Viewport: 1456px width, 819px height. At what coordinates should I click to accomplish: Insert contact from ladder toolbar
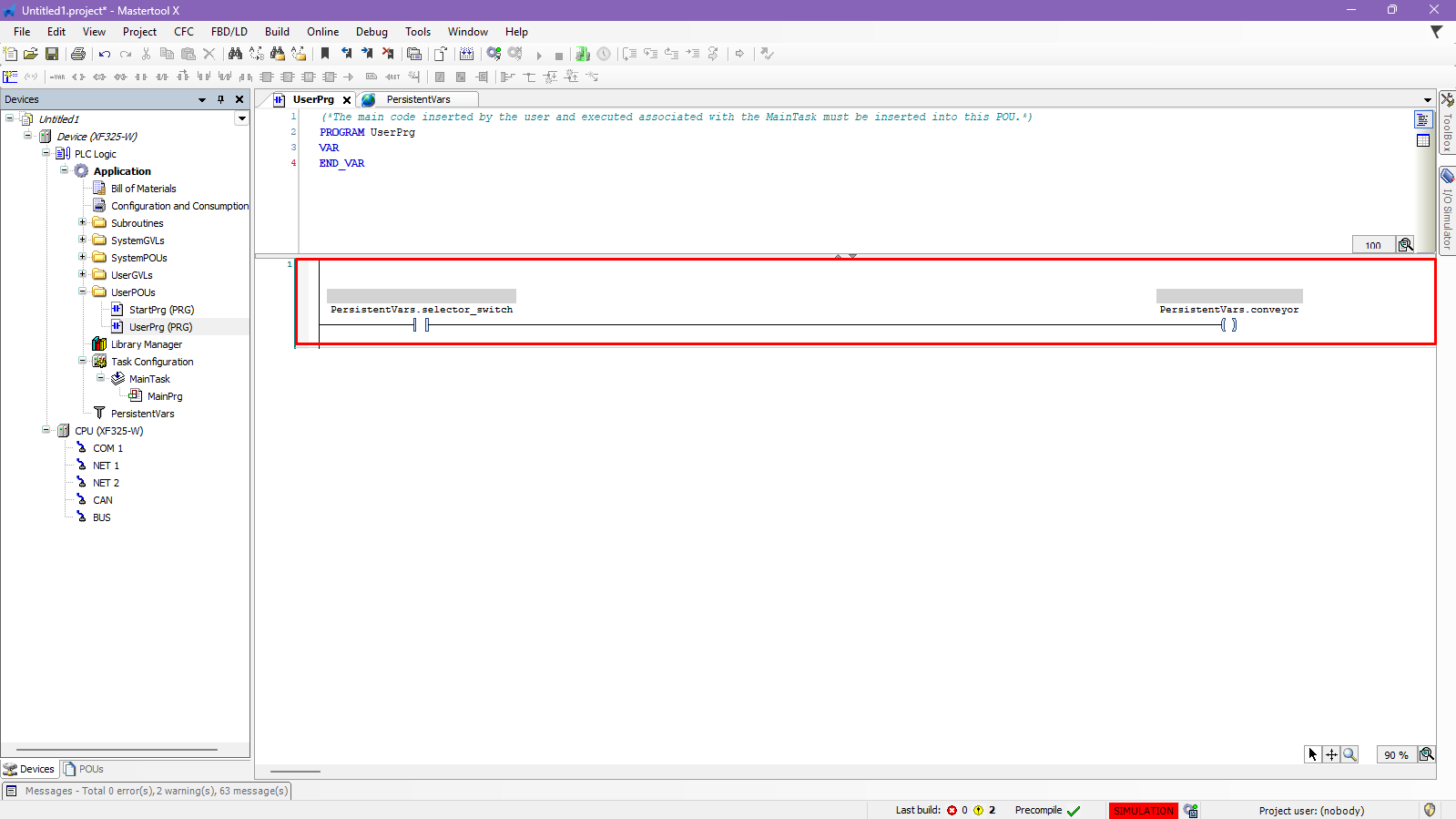141,77
